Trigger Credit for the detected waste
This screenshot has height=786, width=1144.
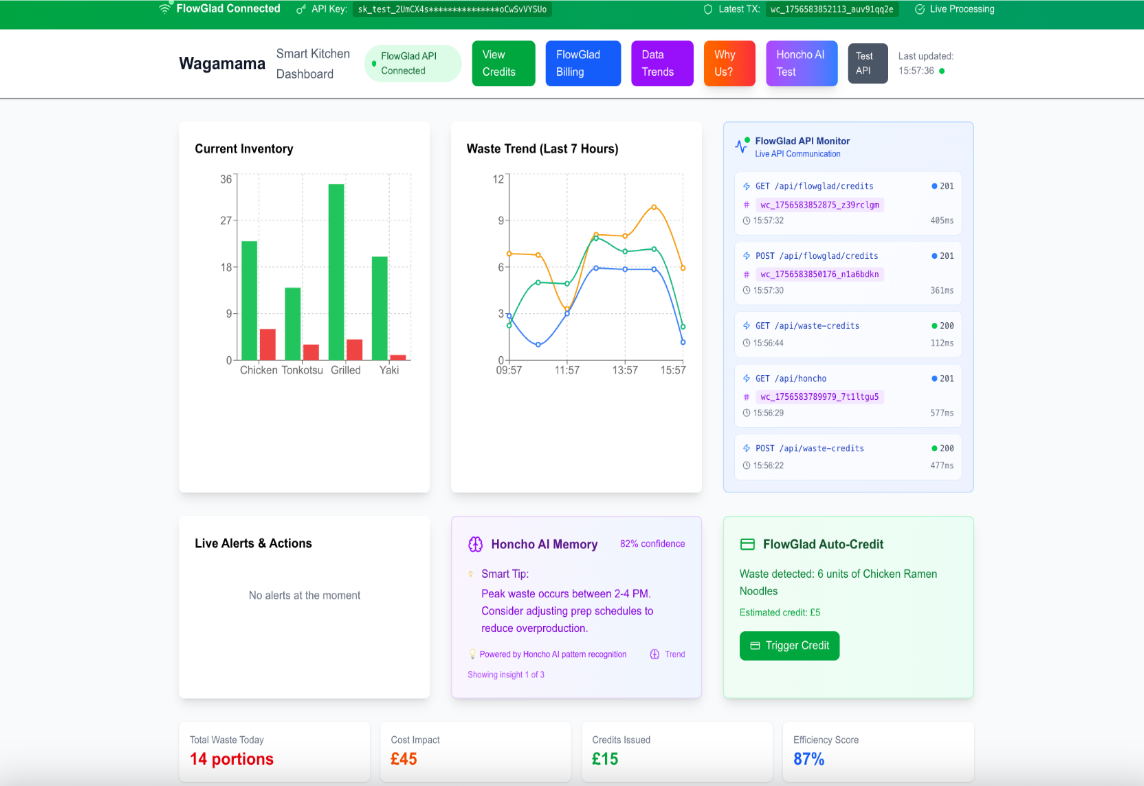789,646
